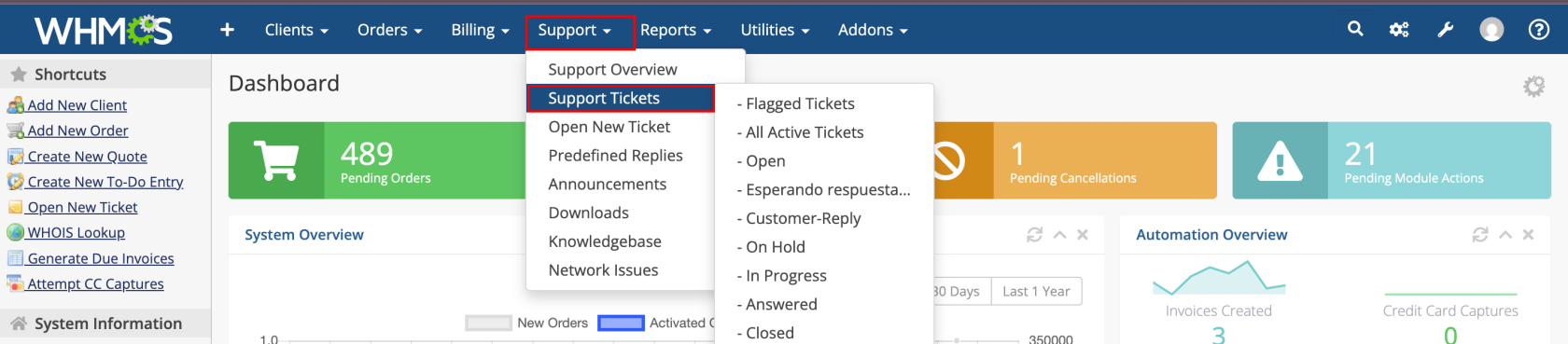Collapse the System Overview panel
The width and height of the screenshot is (1568, 344).
tap(1059, 235)
